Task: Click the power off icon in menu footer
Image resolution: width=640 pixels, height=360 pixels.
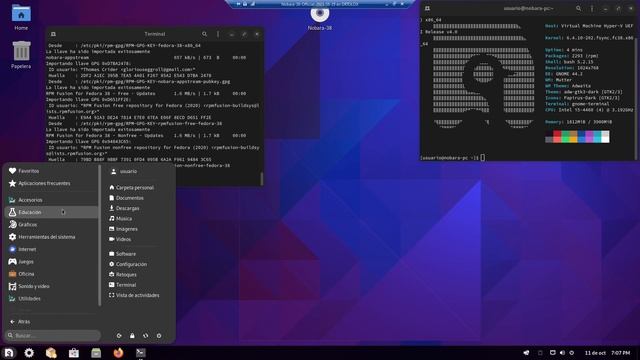Action: (x=159, y=336)
